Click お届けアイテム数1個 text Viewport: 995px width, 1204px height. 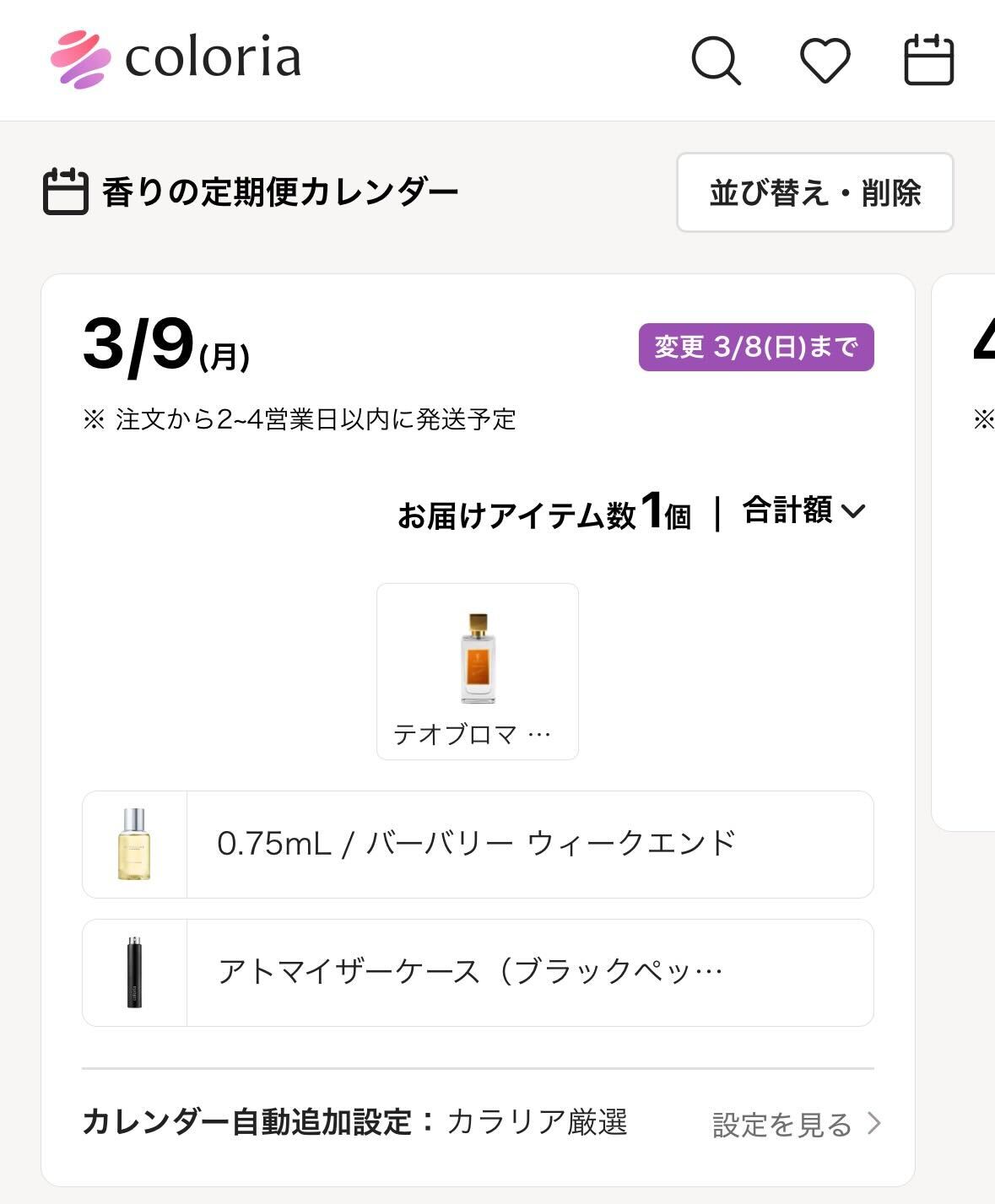tap(544, 512)
